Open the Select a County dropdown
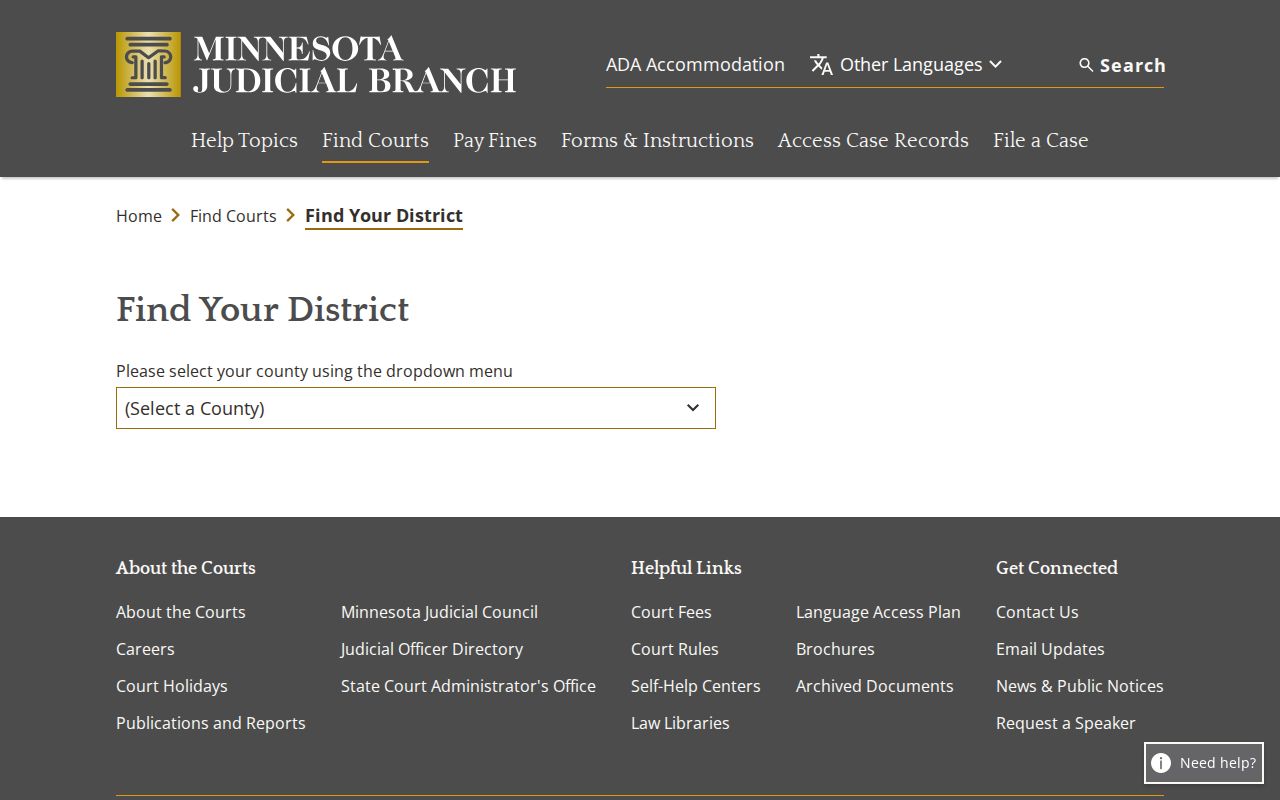 [x=416, y=408]
